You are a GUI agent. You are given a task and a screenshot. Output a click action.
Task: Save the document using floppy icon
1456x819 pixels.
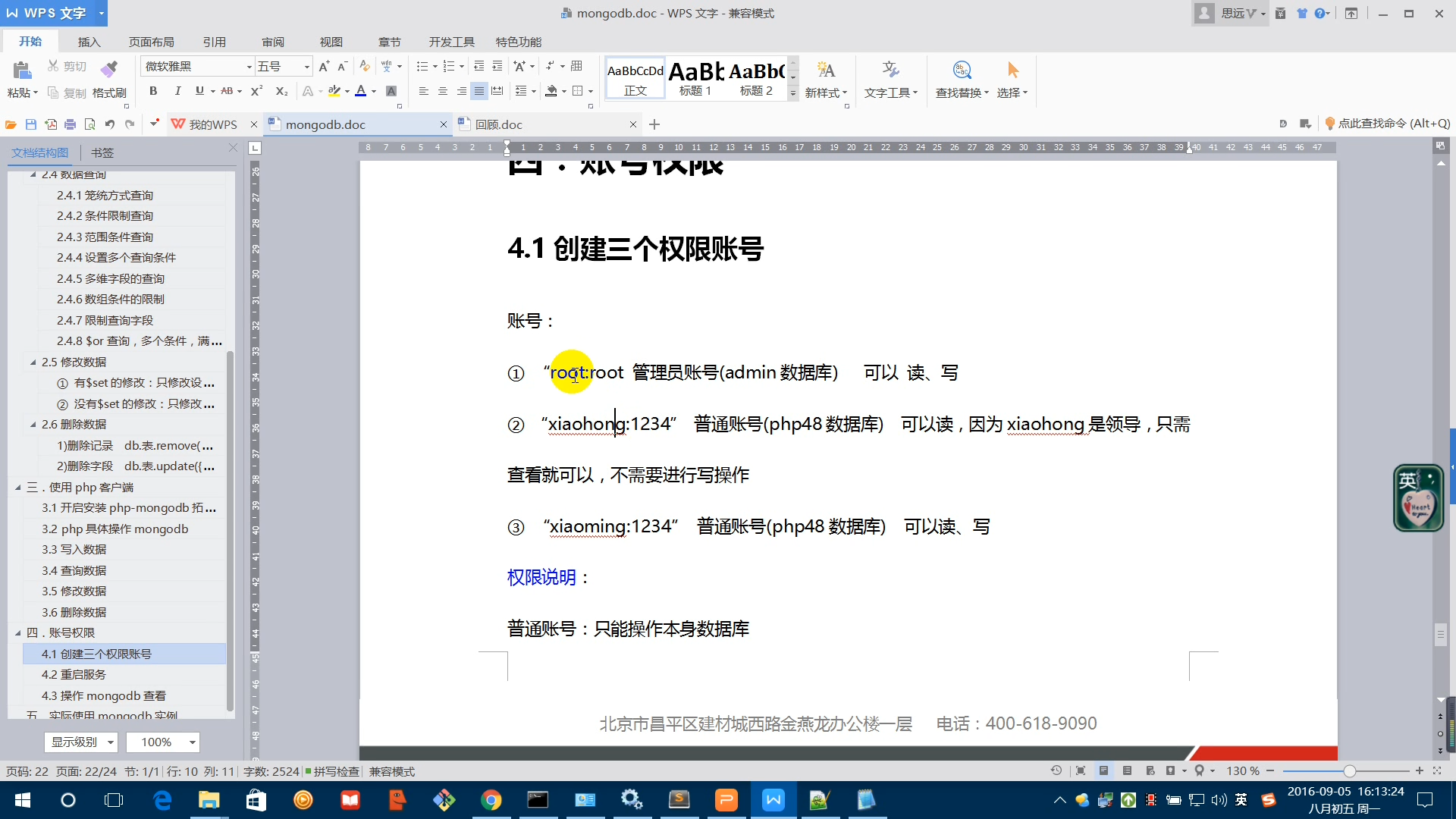(x=31, y=124)
